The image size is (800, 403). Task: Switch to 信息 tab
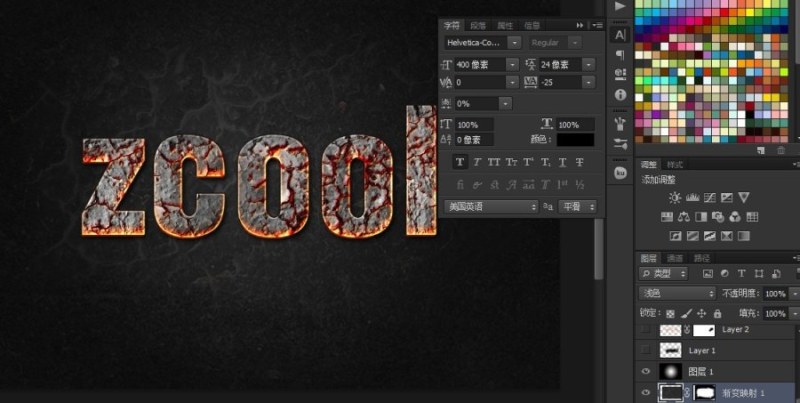(532, 26)
